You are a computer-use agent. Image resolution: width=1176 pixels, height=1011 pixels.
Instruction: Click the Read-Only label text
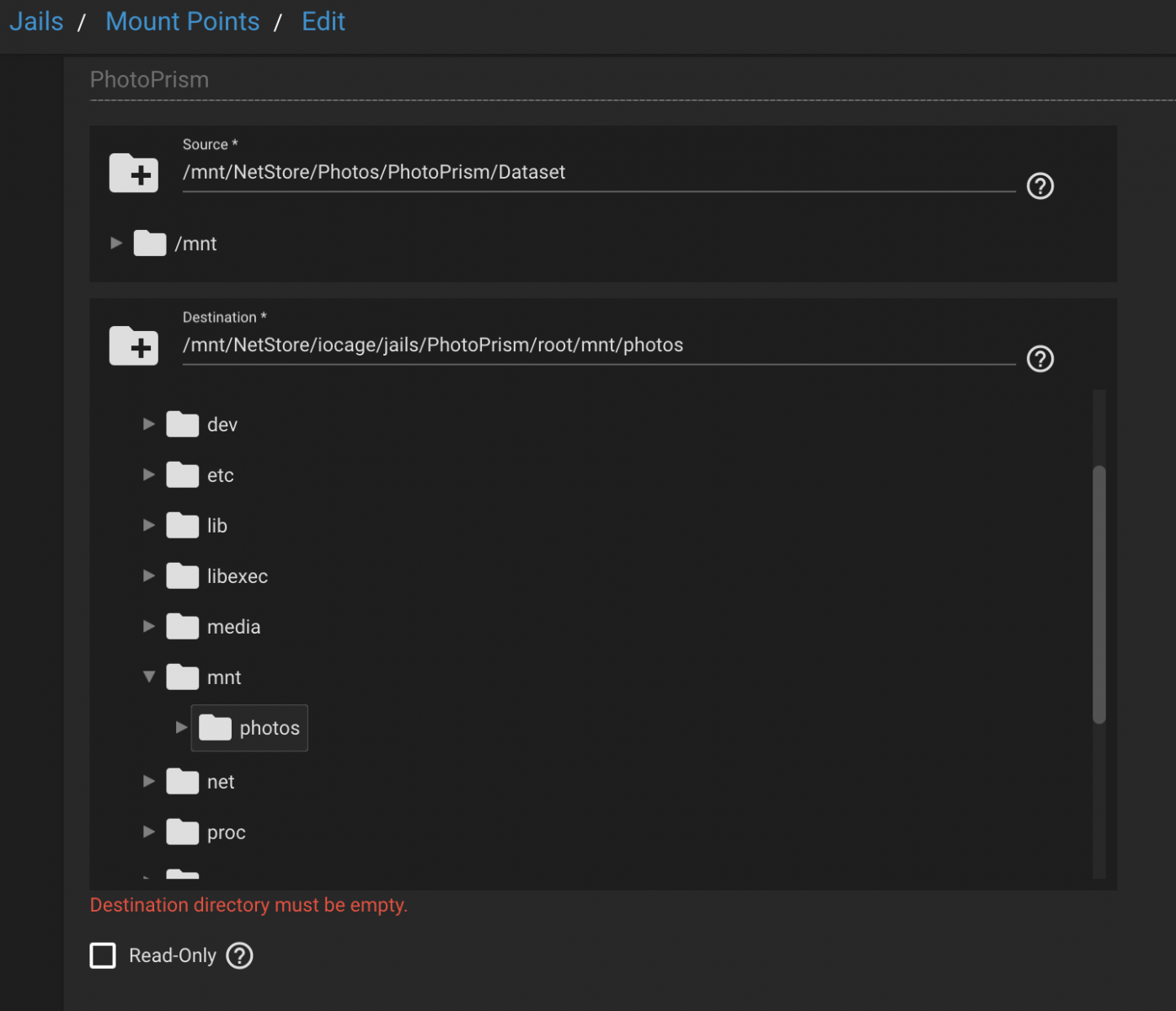click(173, 955)
